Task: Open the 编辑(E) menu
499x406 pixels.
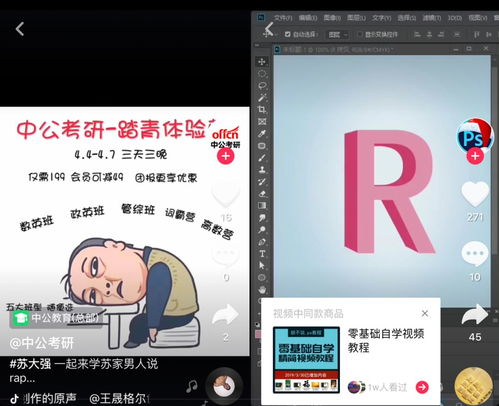Action: [308, 18]
